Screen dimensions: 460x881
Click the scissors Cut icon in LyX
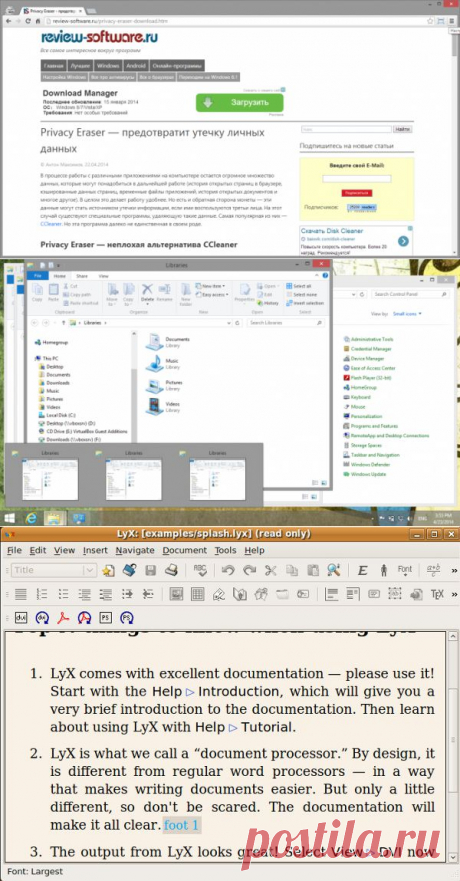coord(271,570)
